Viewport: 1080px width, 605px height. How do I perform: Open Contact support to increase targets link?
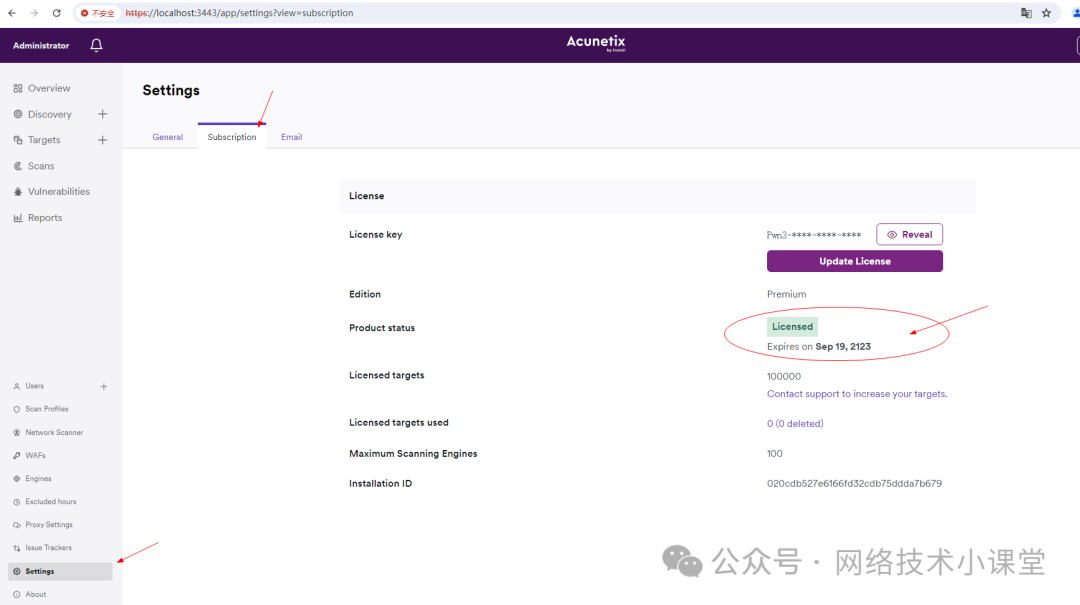coord(857,394)
